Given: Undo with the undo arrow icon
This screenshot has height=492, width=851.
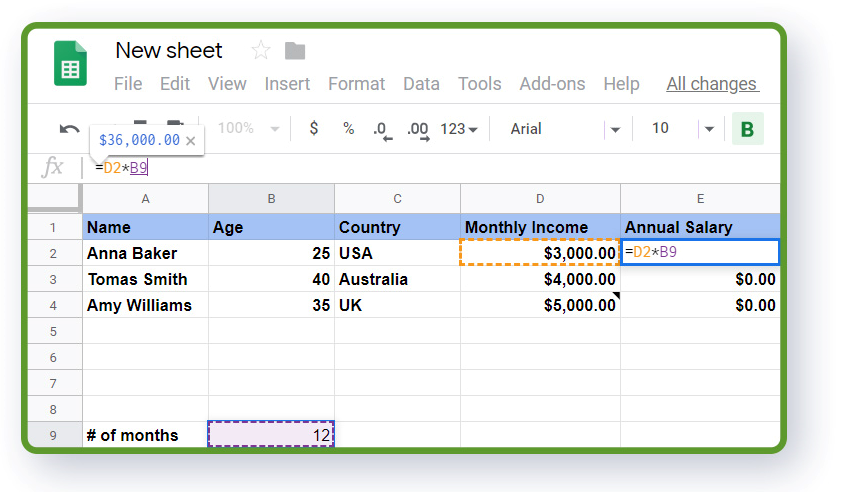Looking at the screenshot, I should [x=69, y=129].
